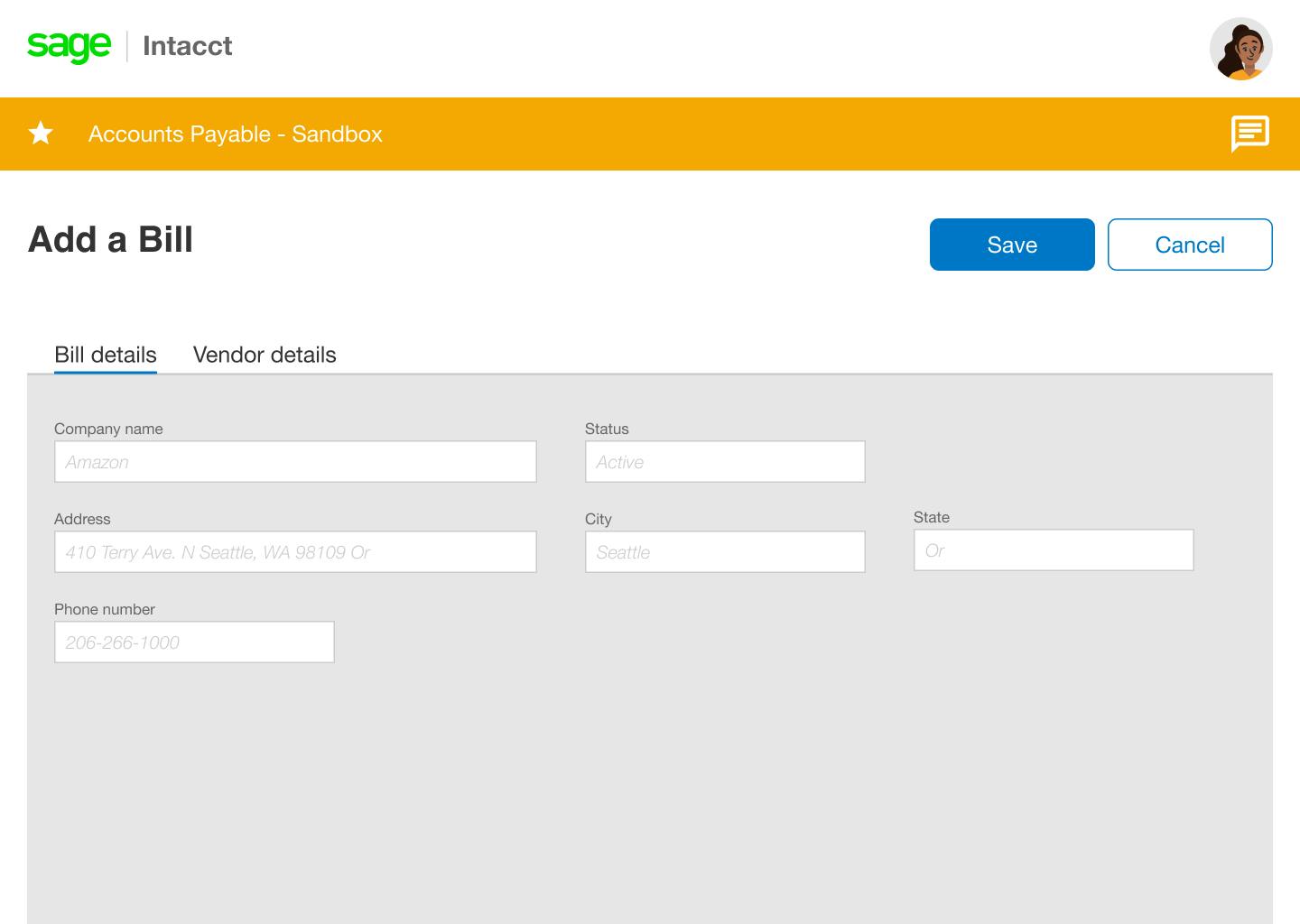Focus the Company name field
This screenshot has width=1300, height=924.
click(295, 462)
